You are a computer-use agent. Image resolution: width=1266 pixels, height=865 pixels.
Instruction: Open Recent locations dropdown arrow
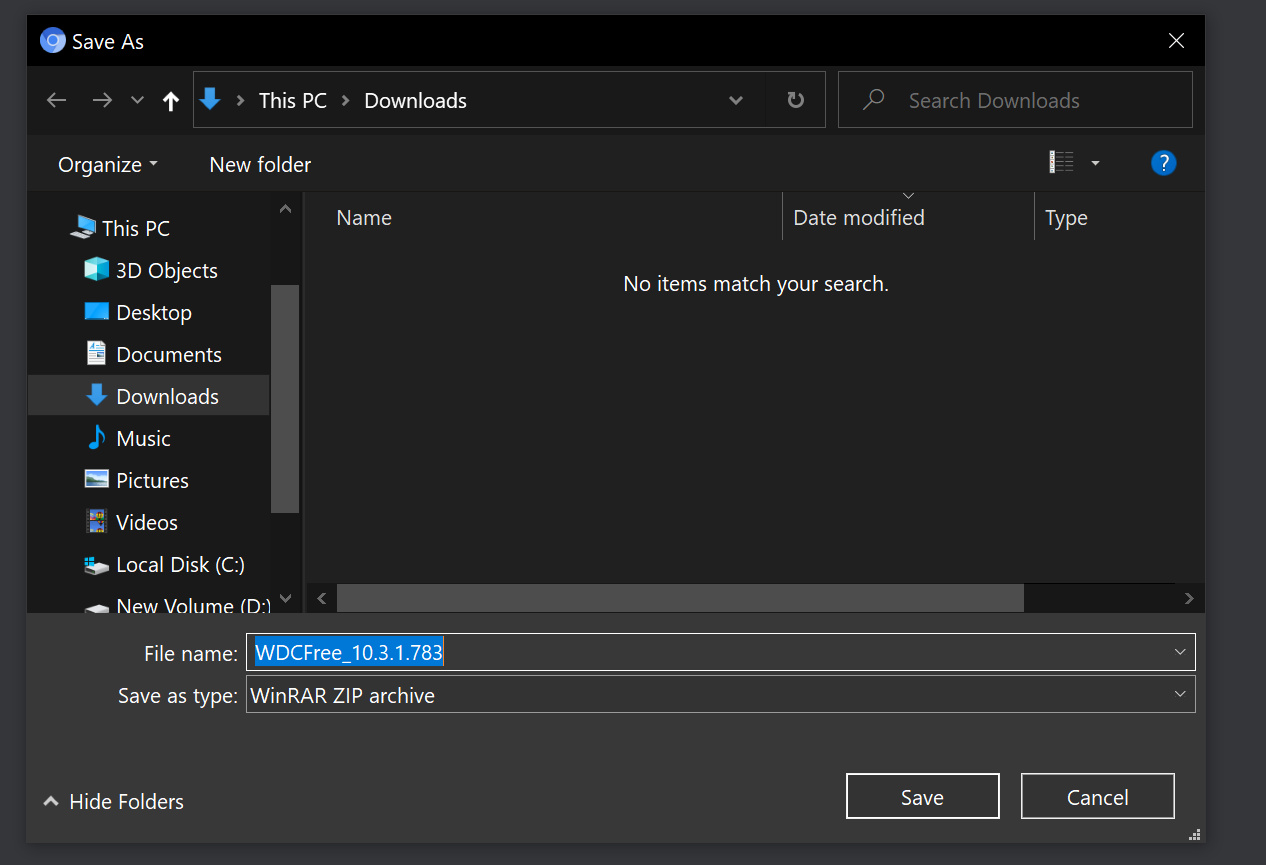tap(138, 100)
